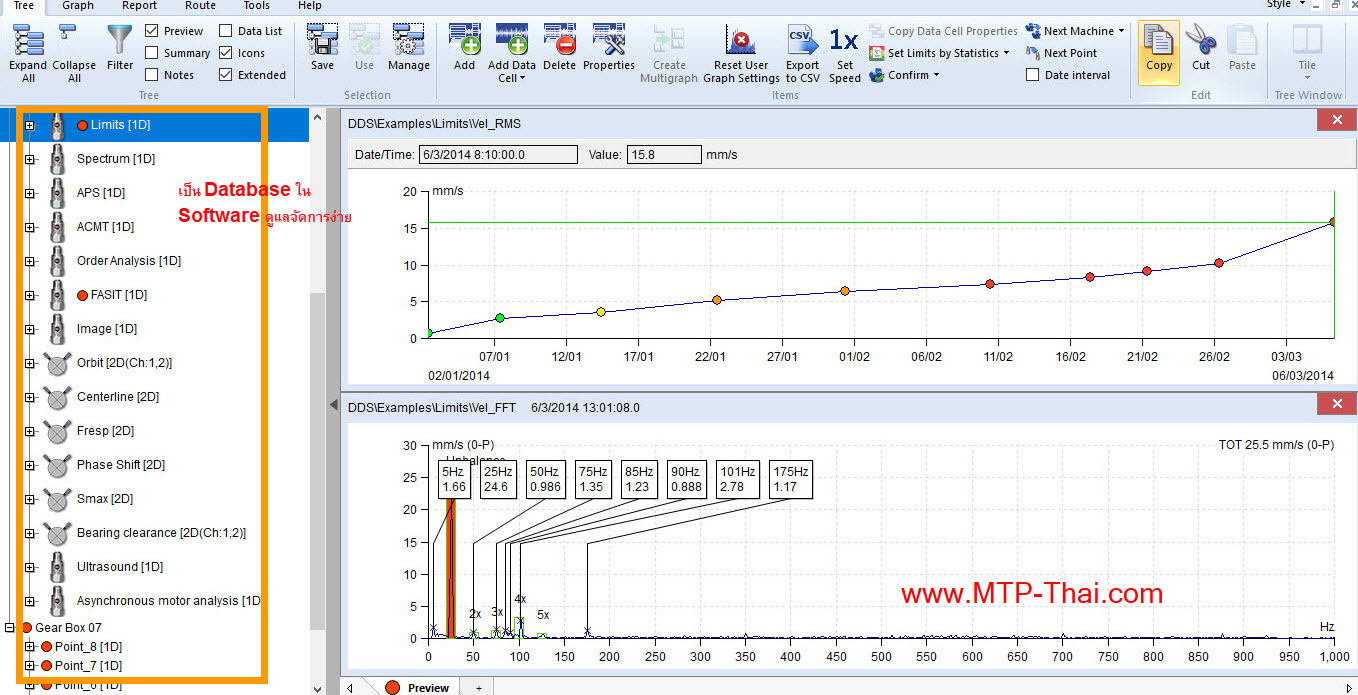1358x695 pixels.
Task: Close the Vel_FFT graph panel
Action: (x=1337, y=405)
